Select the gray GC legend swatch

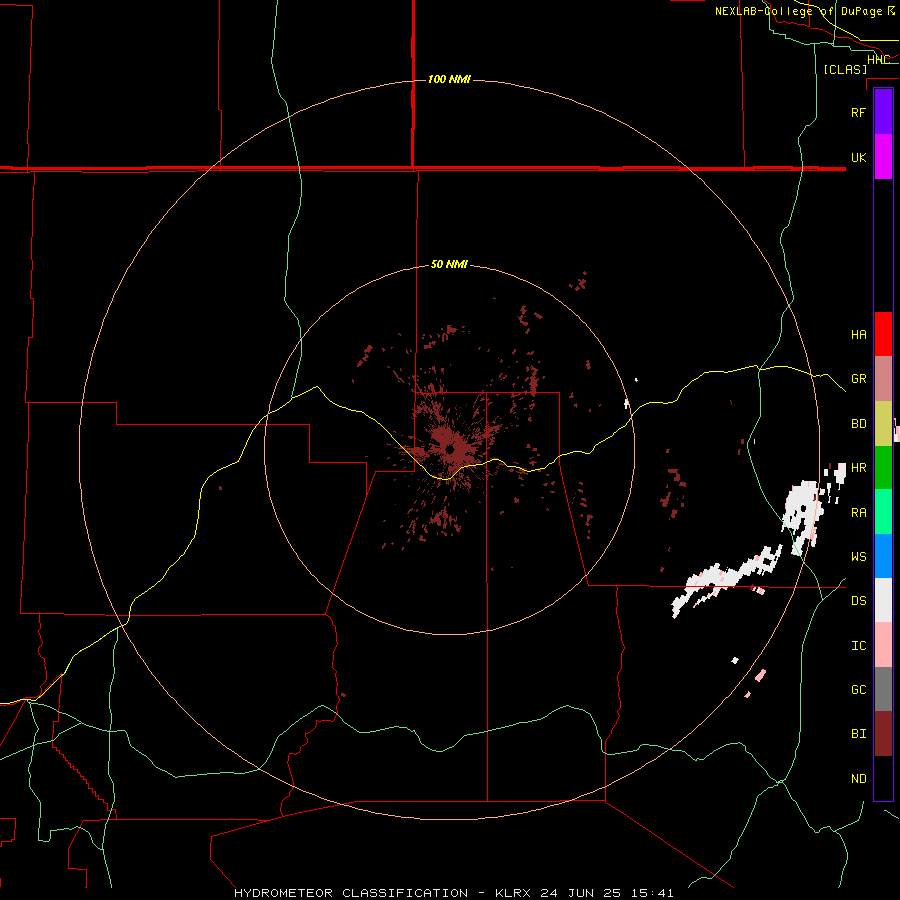pyautogui.click(x=883, y=689)
